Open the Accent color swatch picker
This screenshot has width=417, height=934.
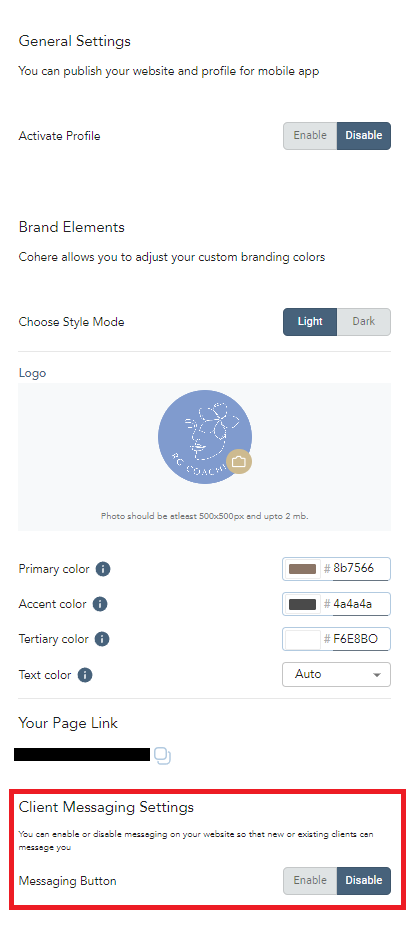302,604
